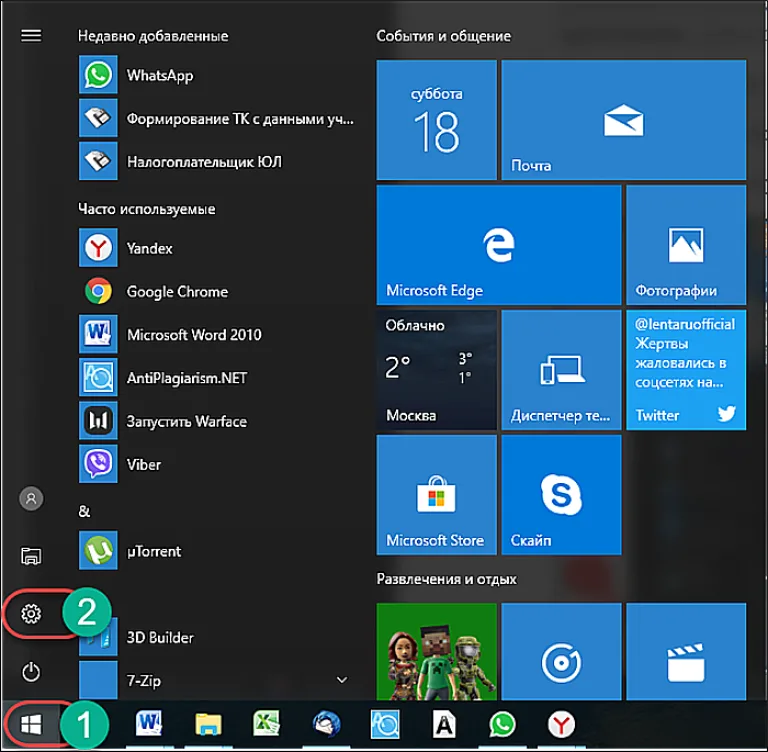Image resolution: width=768 pixels, height=752 pixels.
Task: Open the Twitter live tile
Action: click(x=686, y=370)
